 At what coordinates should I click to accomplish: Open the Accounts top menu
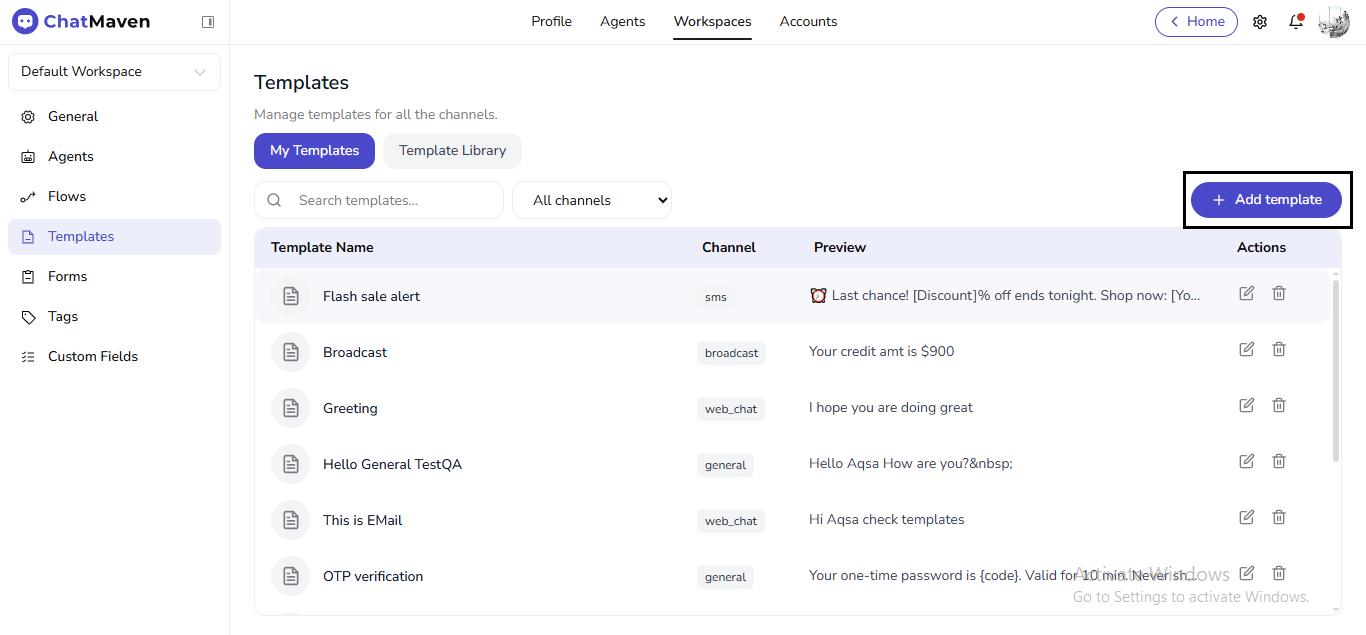(808, 22)
